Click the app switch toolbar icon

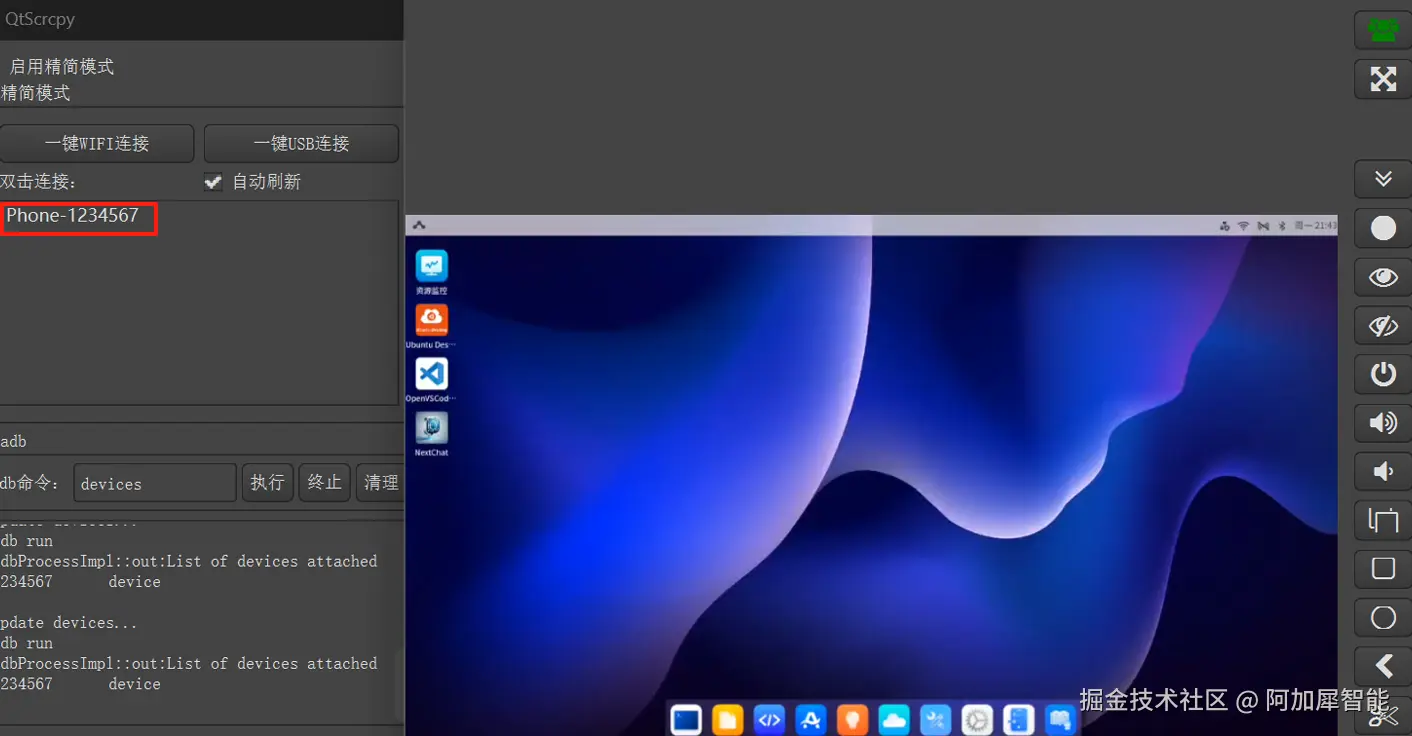(1383, 520)
